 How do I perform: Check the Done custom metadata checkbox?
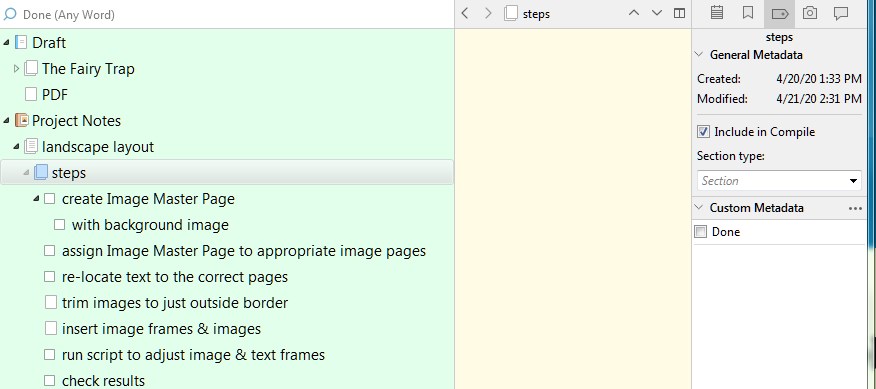(701, 232)
